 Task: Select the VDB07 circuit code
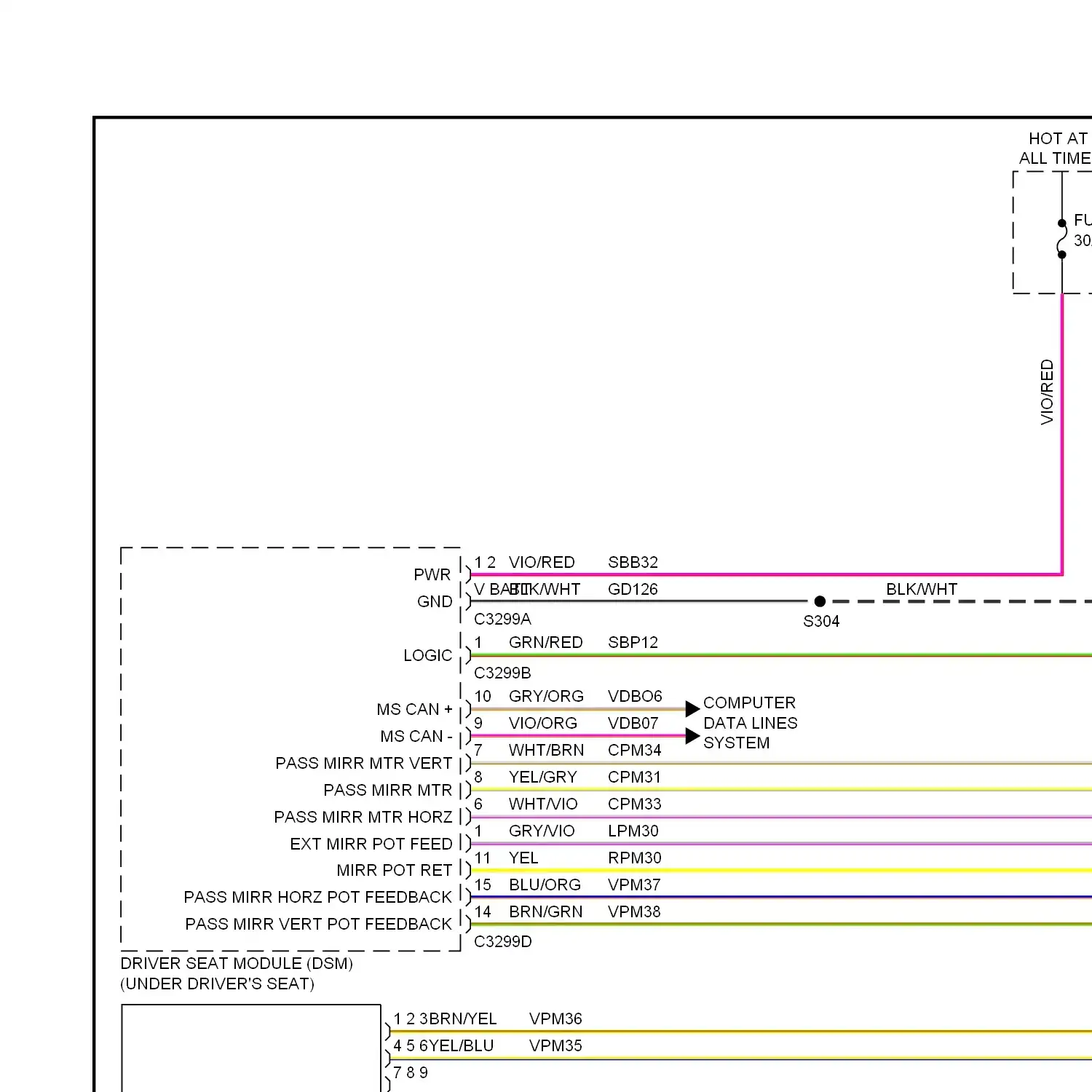click(x=633, y=723)
